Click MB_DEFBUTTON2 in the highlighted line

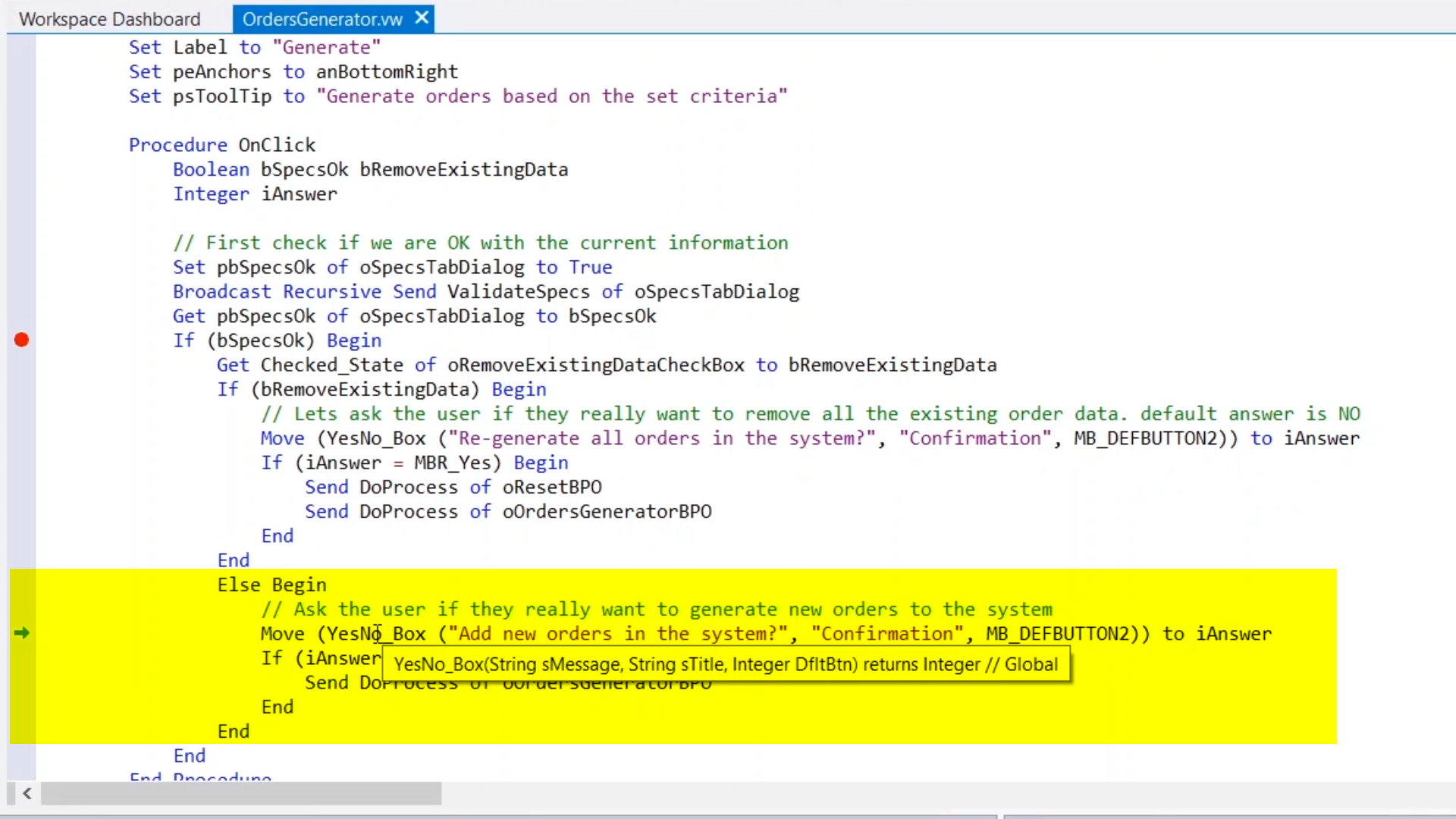tap(1057, 633)
